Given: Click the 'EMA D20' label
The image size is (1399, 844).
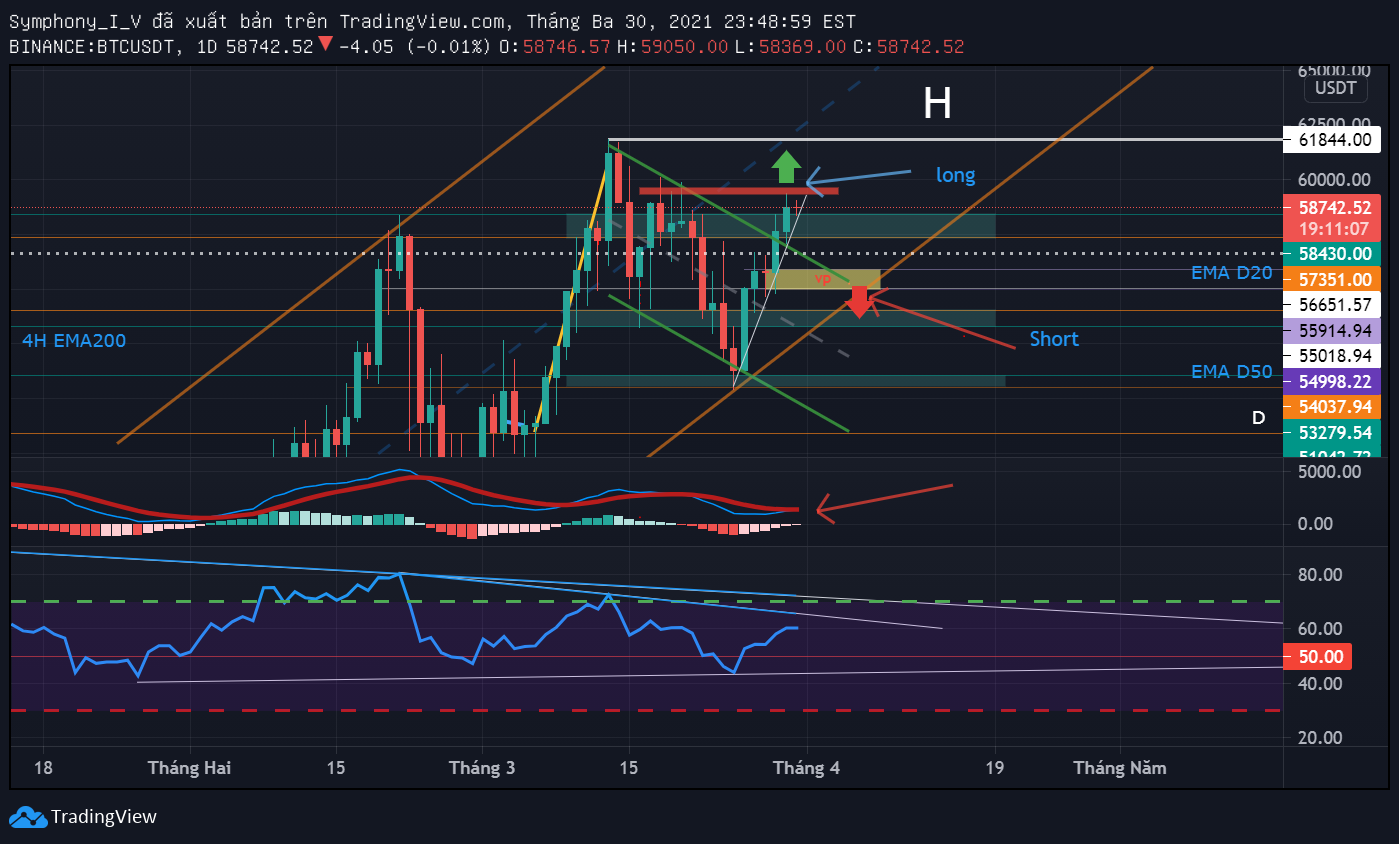Looking at the screenshot, I should click(1232, 272).
